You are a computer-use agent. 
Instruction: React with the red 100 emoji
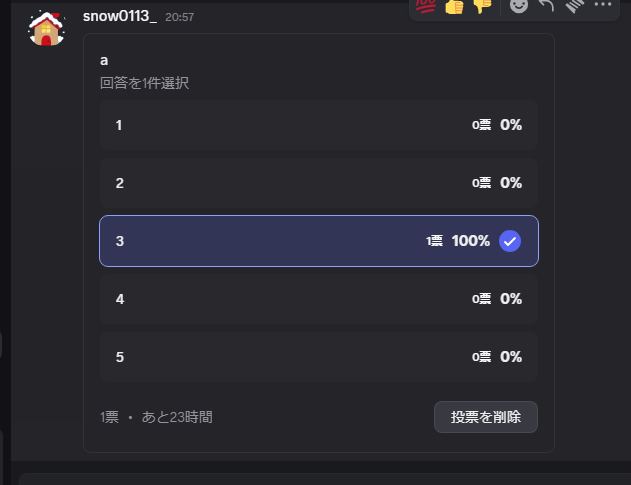tap(426, 6)
